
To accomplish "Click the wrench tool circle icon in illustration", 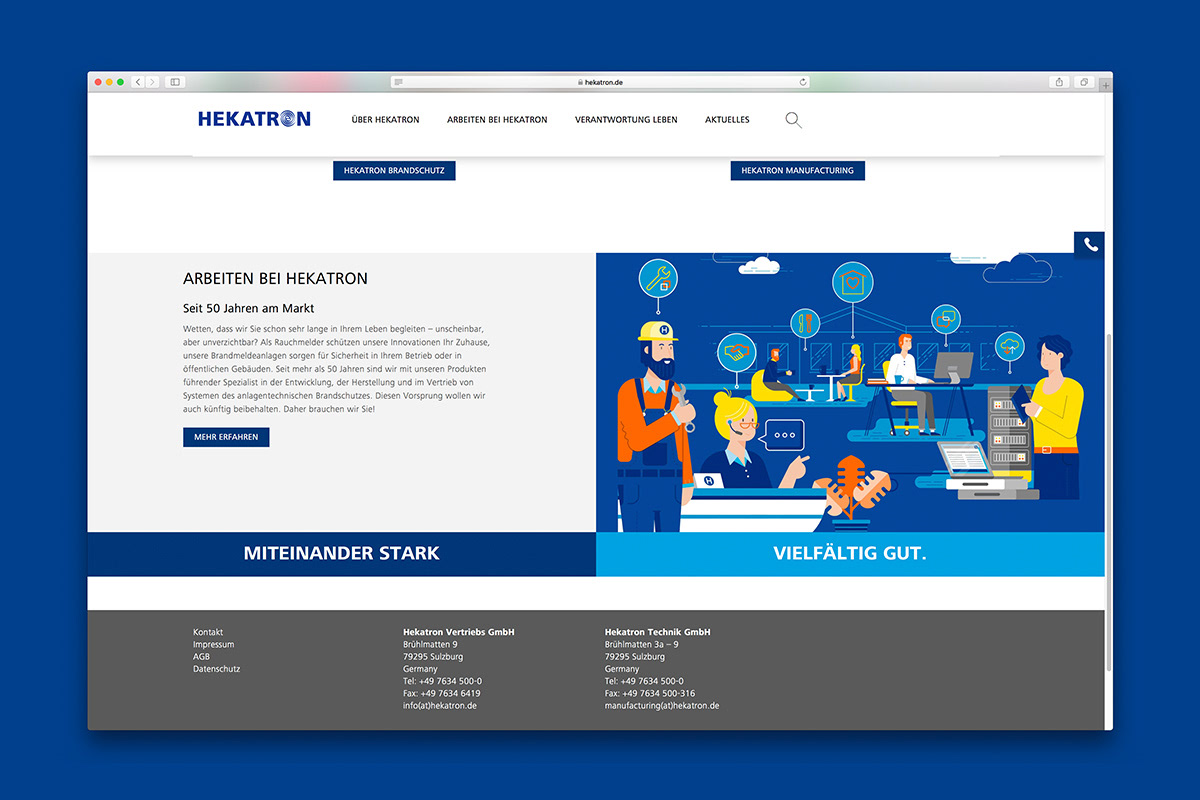I will [657, 278].
